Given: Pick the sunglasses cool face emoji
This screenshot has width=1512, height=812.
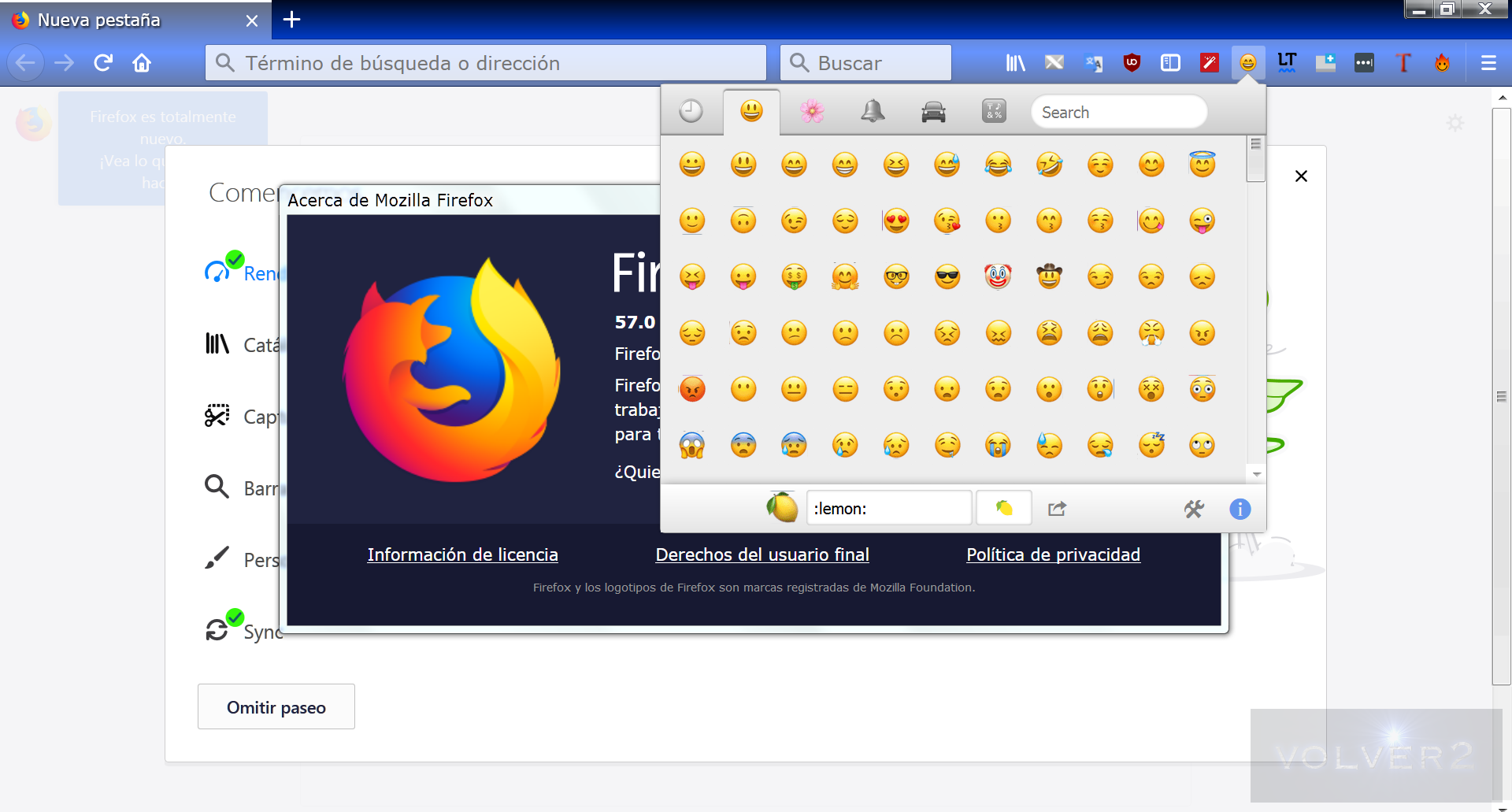Looking at the screenshot, I should [947, 276].
